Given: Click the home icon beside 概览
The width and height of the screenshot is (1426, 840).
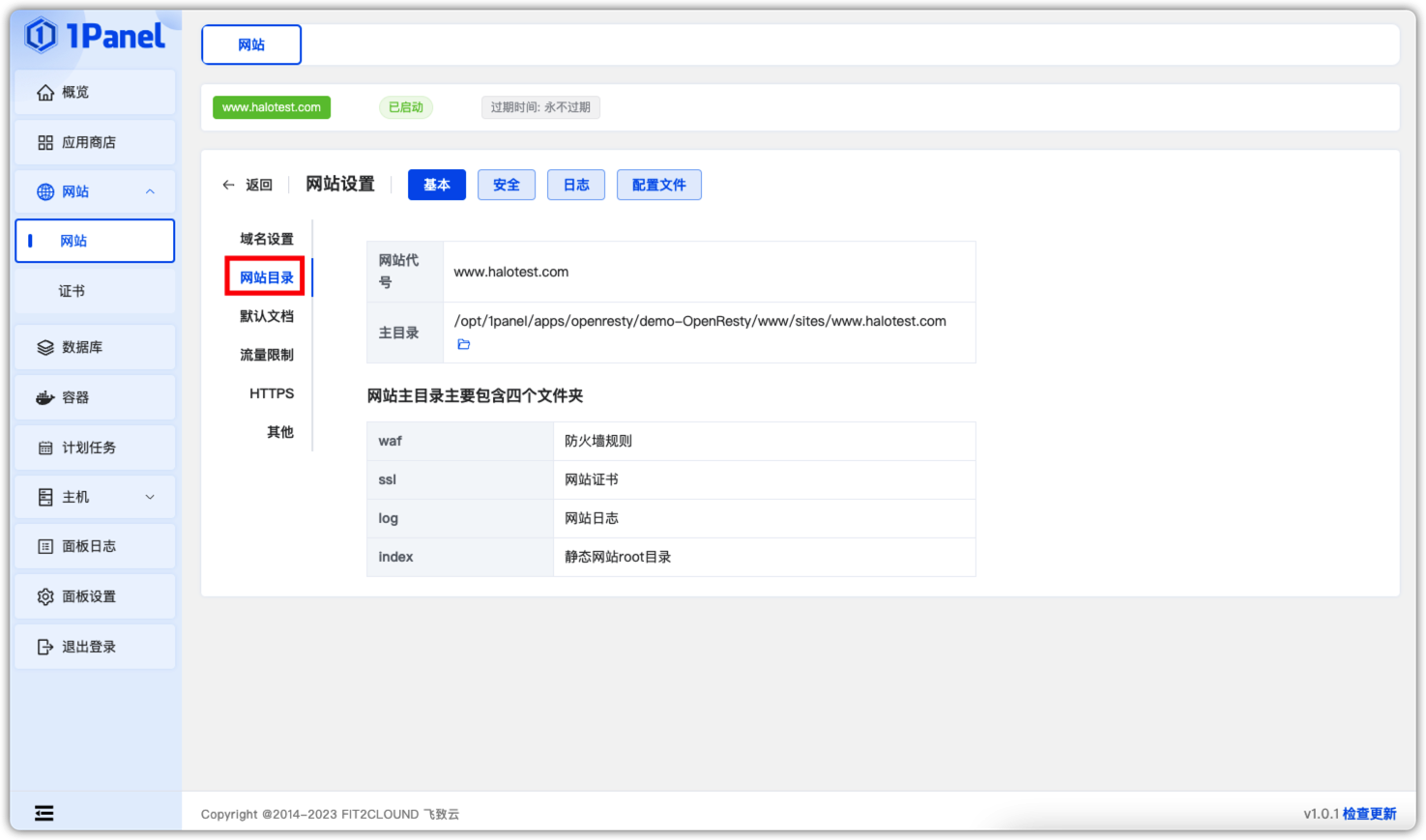Looking at the screenshot, I should (x=45, y=93).
